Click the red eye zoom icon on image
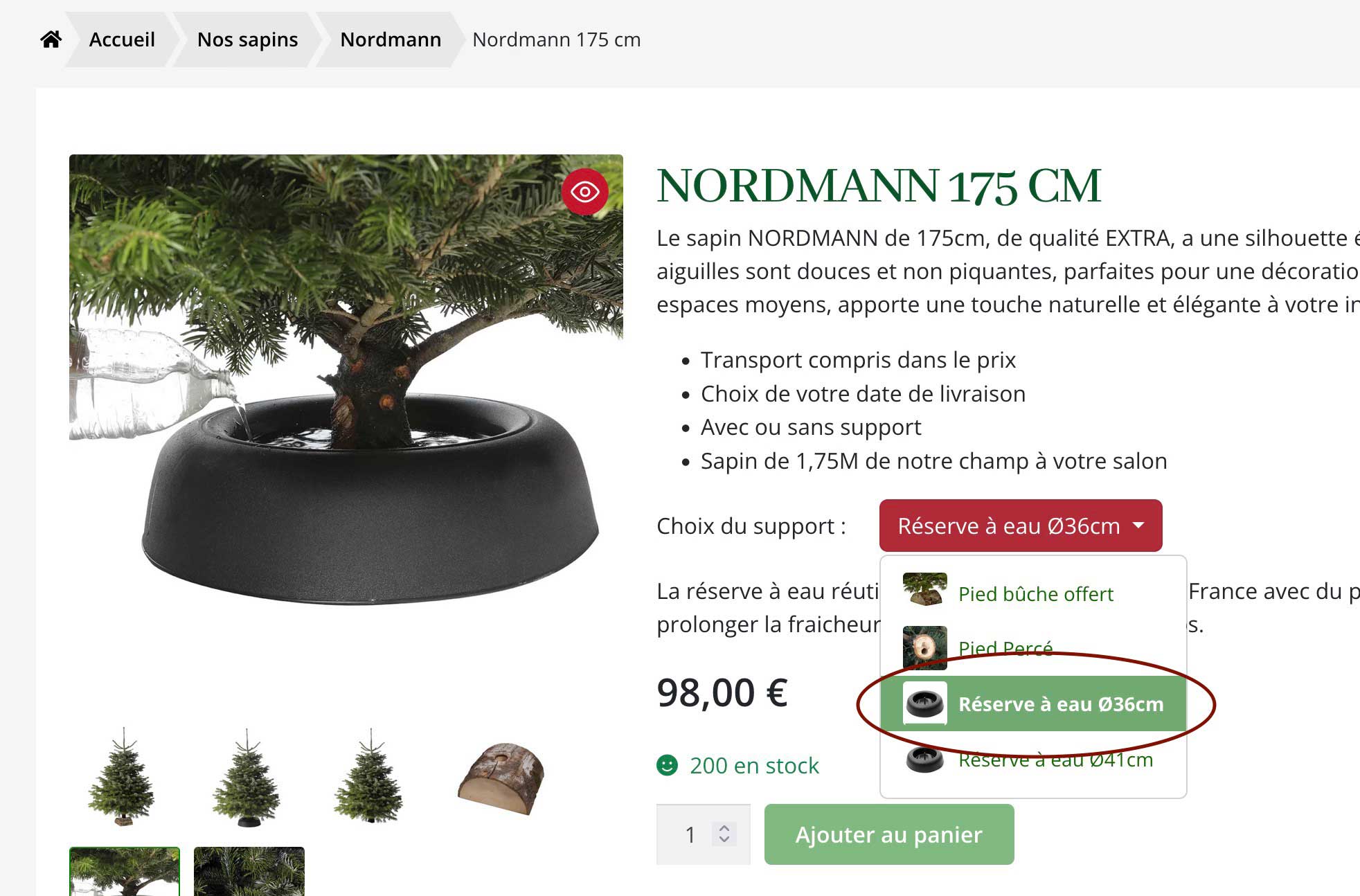The image size is (1360, 896). pos(585,191)
